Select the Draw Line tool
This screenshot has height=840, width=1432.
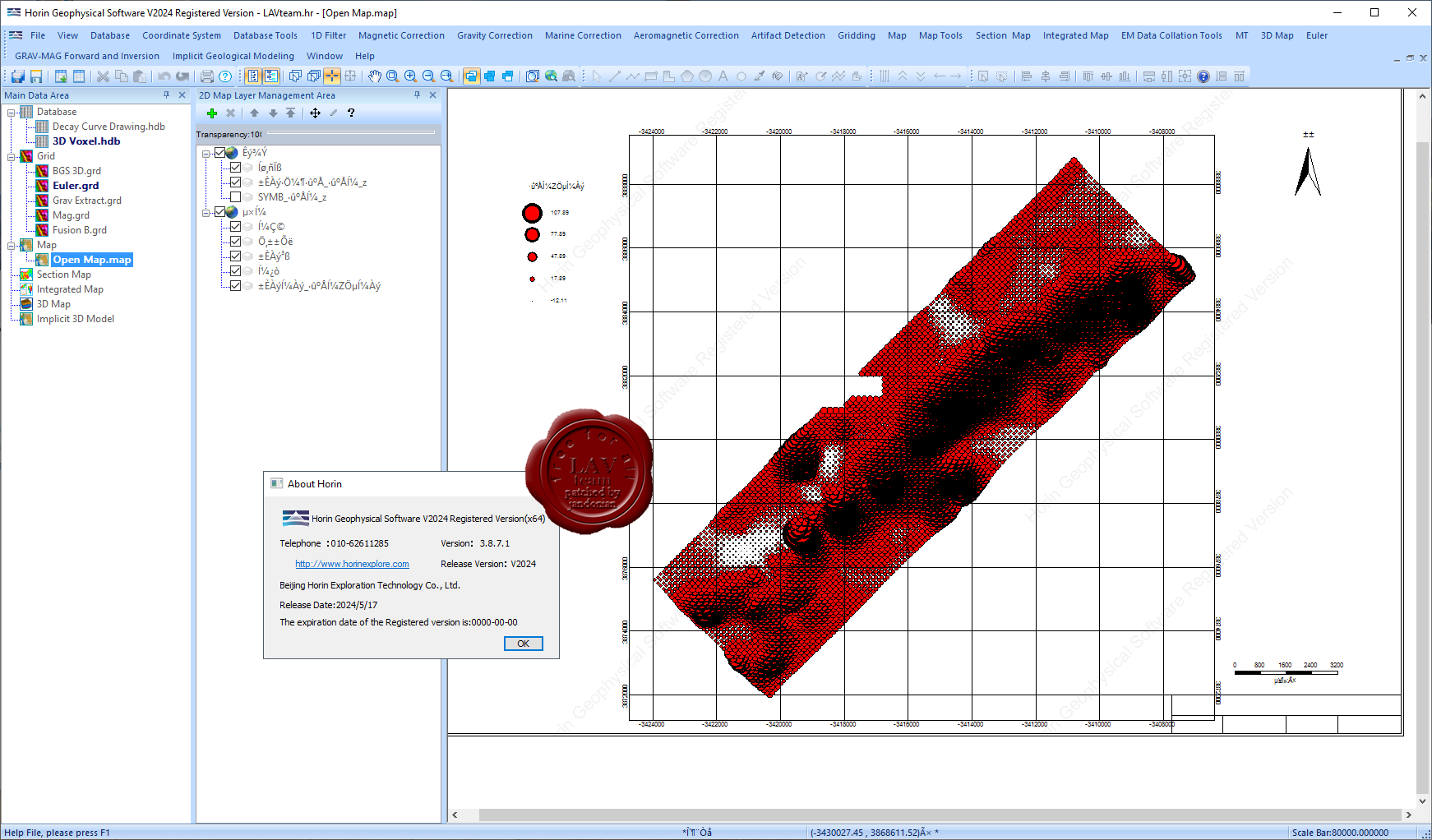[x=615, y=76]
